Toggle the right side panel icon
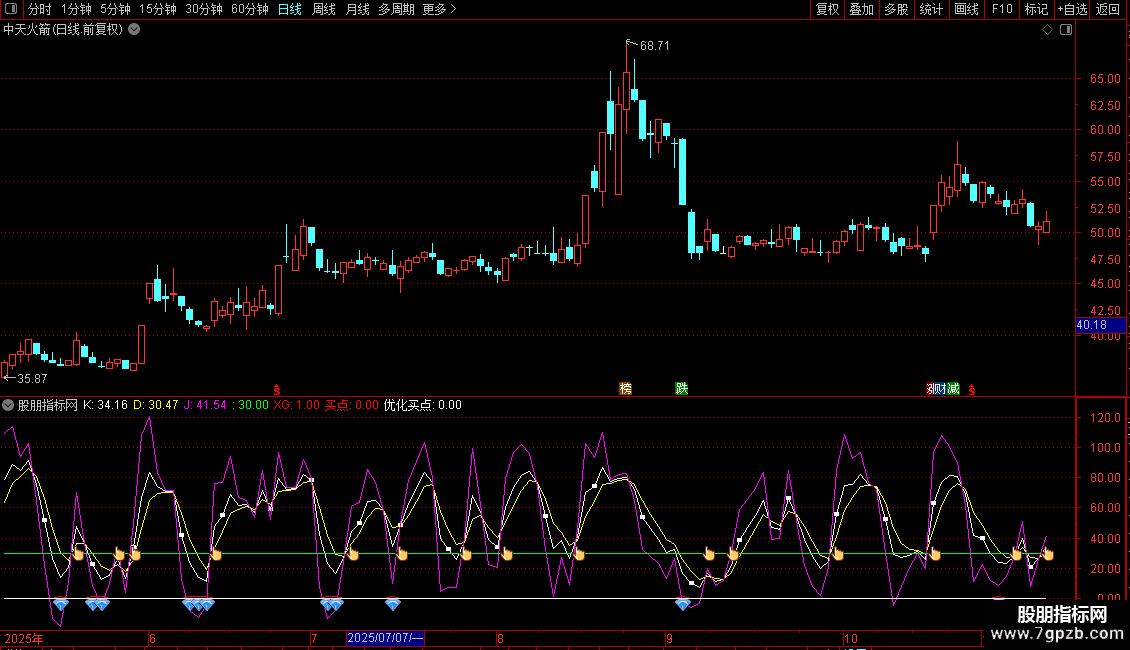The width and height of the screenshot is (1130, 650). (x=1066, y=30)
